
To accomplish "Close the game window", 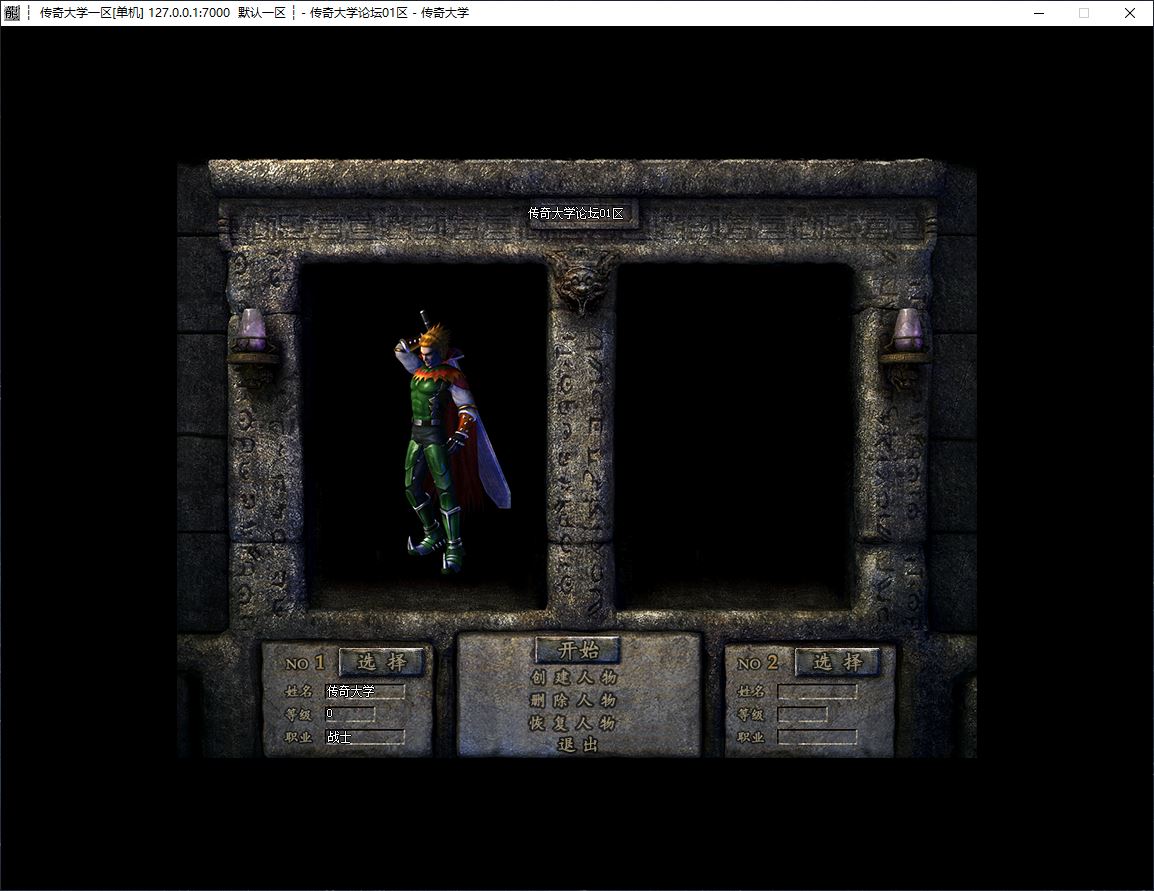I will pos(1130,13).
